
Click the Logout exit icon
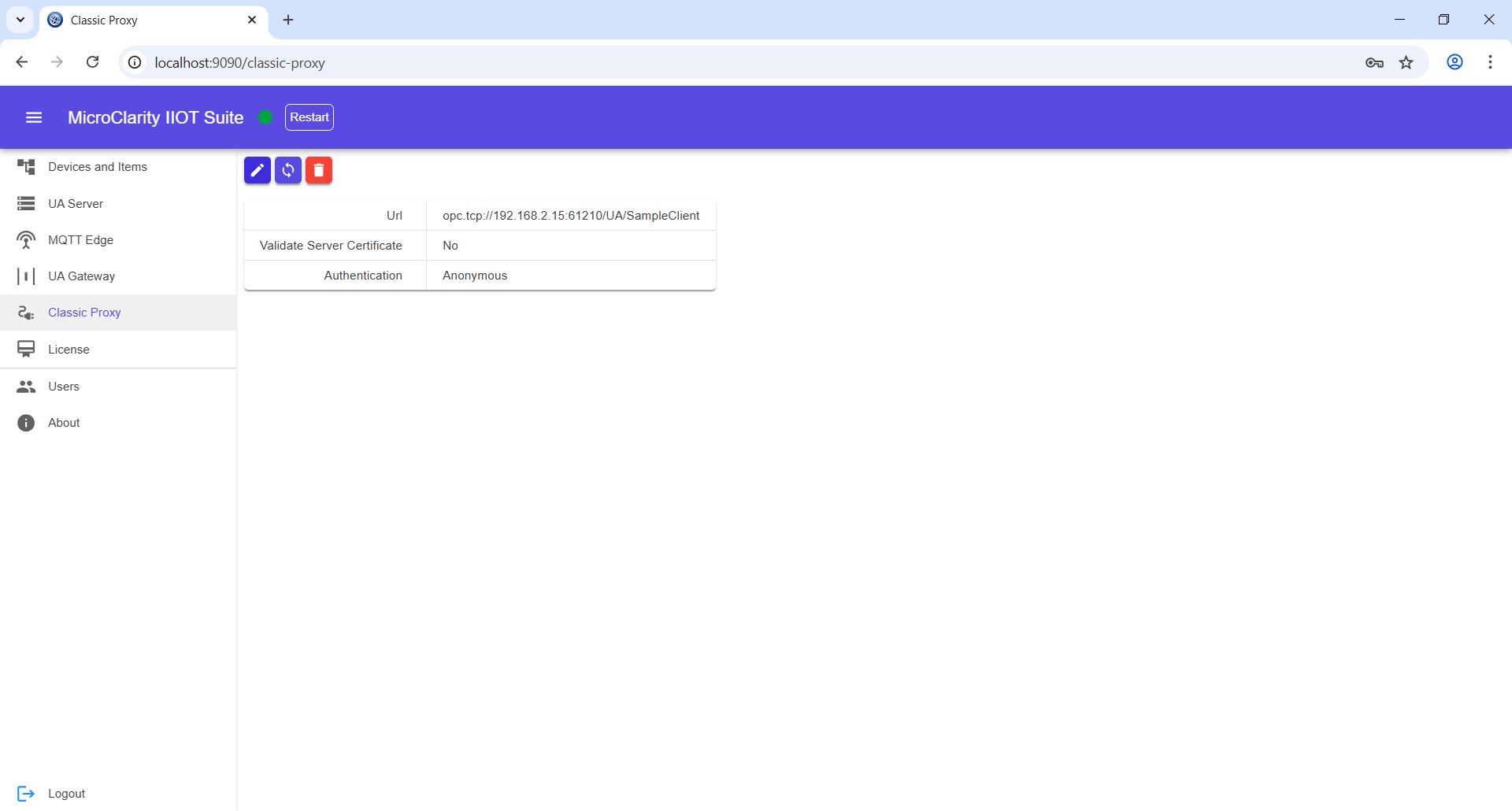point(26,793)
